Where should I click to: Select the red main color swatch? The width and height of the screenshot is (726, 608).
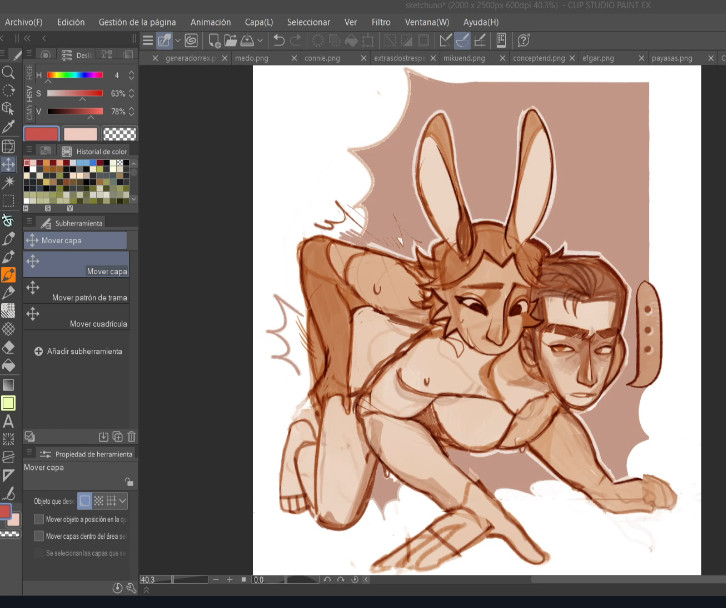pyautogui.click(x=41, y=134)
